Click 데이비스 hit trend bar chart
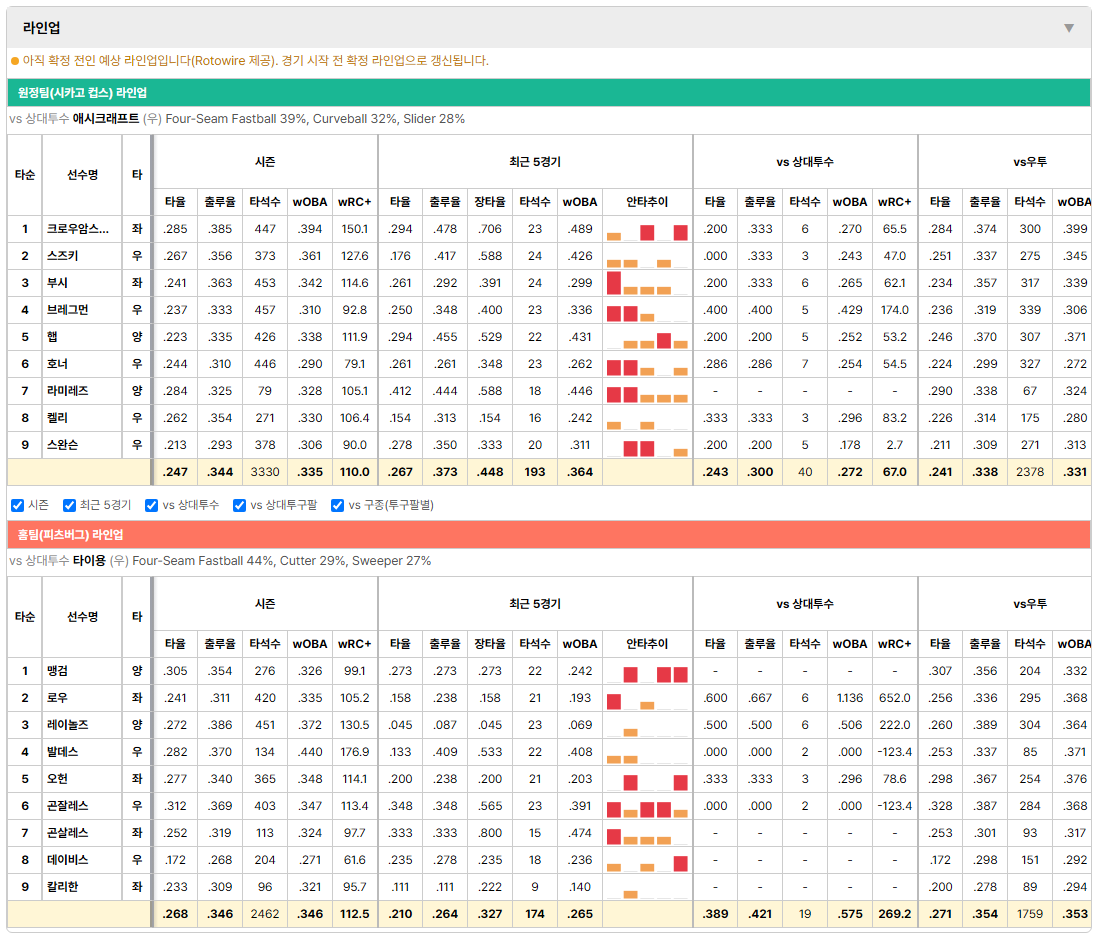 [x=647, y=861]
